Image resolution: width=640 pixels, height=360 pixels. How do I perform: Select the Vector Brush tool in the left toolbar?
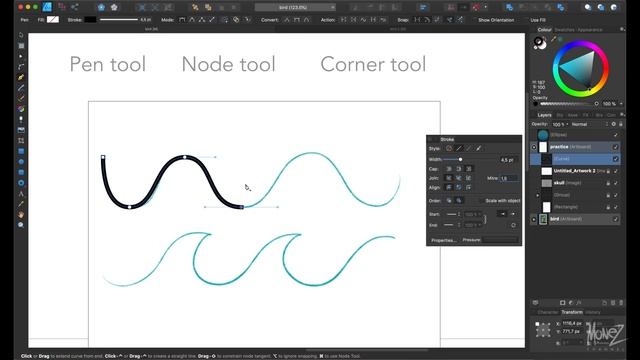[21, 98]
